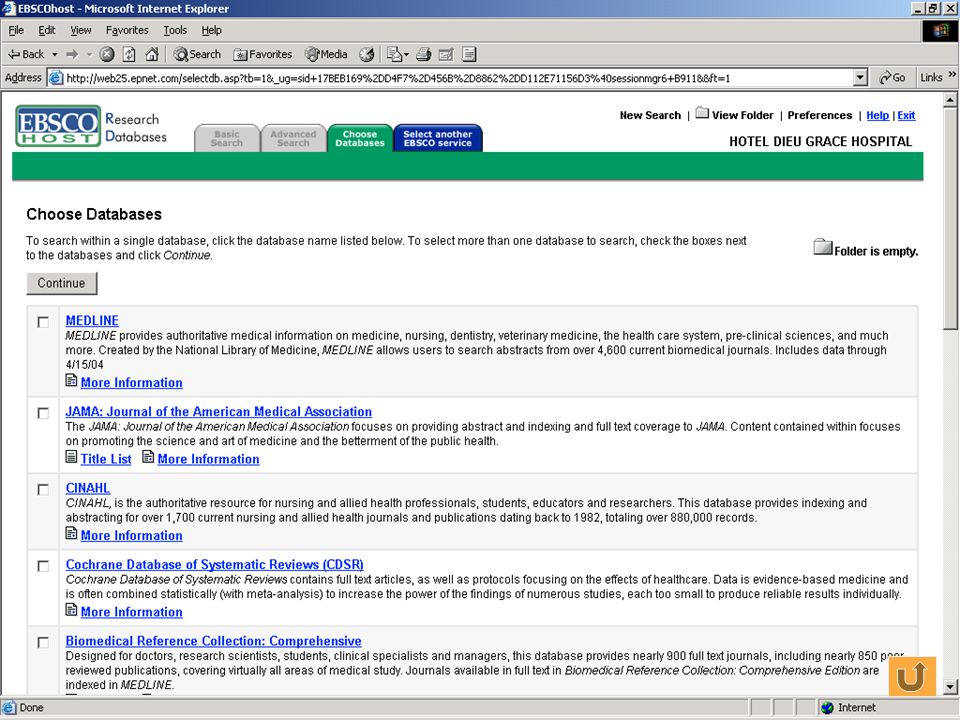960x720 pixels.
Task: Go back with the Back arrow button
Action: 26,54
